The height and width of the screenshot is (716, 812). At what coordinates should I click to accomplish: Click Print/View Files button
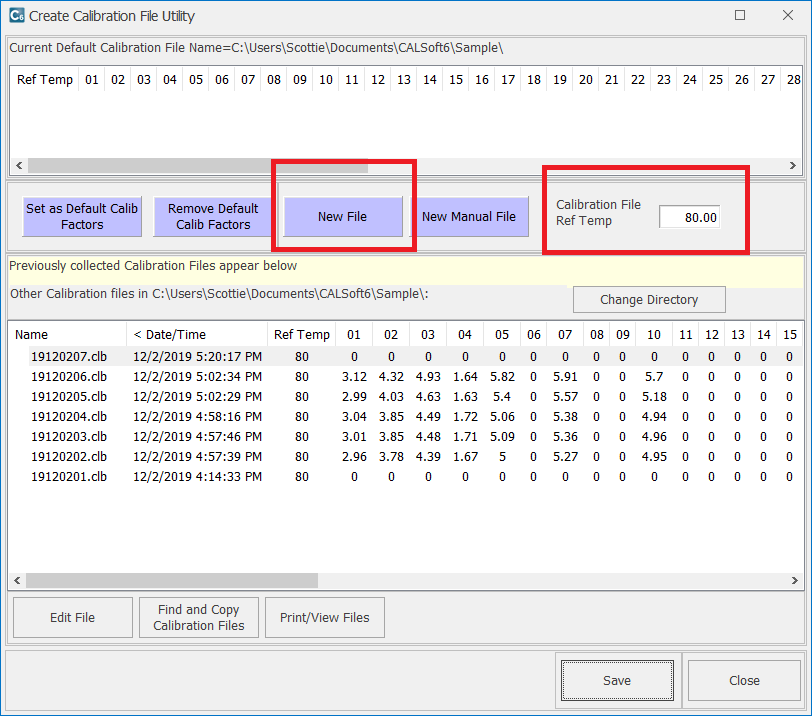coord(324,618)
